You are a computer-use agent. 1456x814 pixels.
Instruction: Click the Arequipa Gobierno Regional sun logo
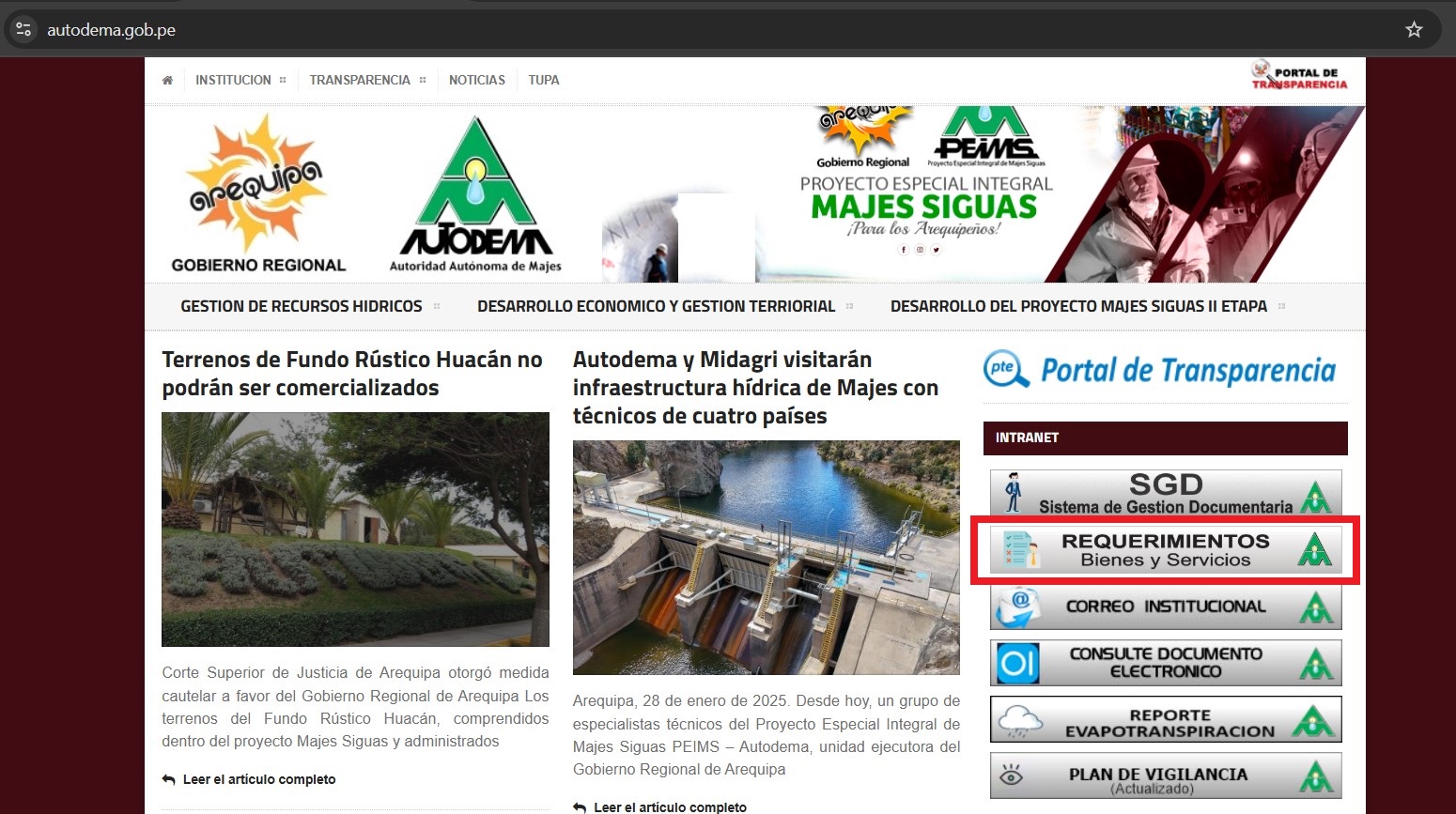[x=258, y=193]
